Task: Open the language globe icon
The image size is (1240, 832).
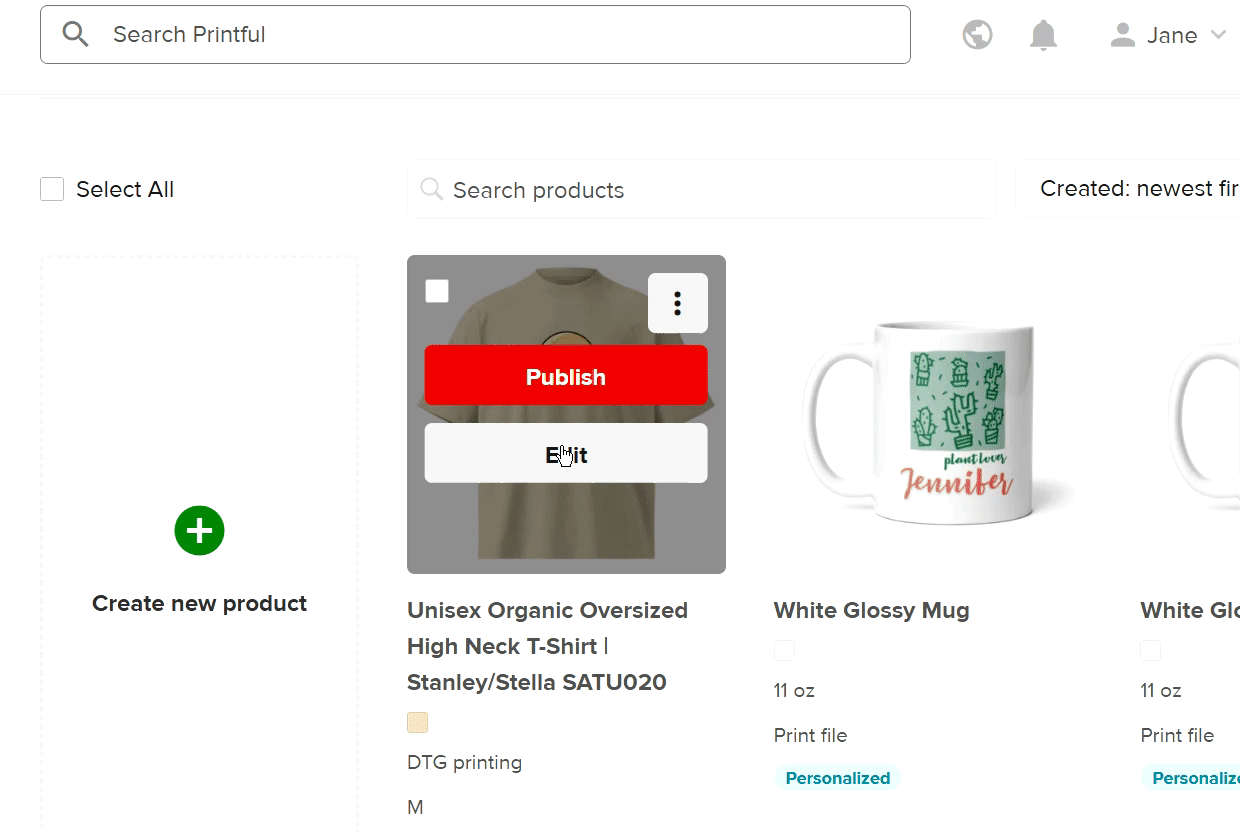Action: [x=977, y=34]
